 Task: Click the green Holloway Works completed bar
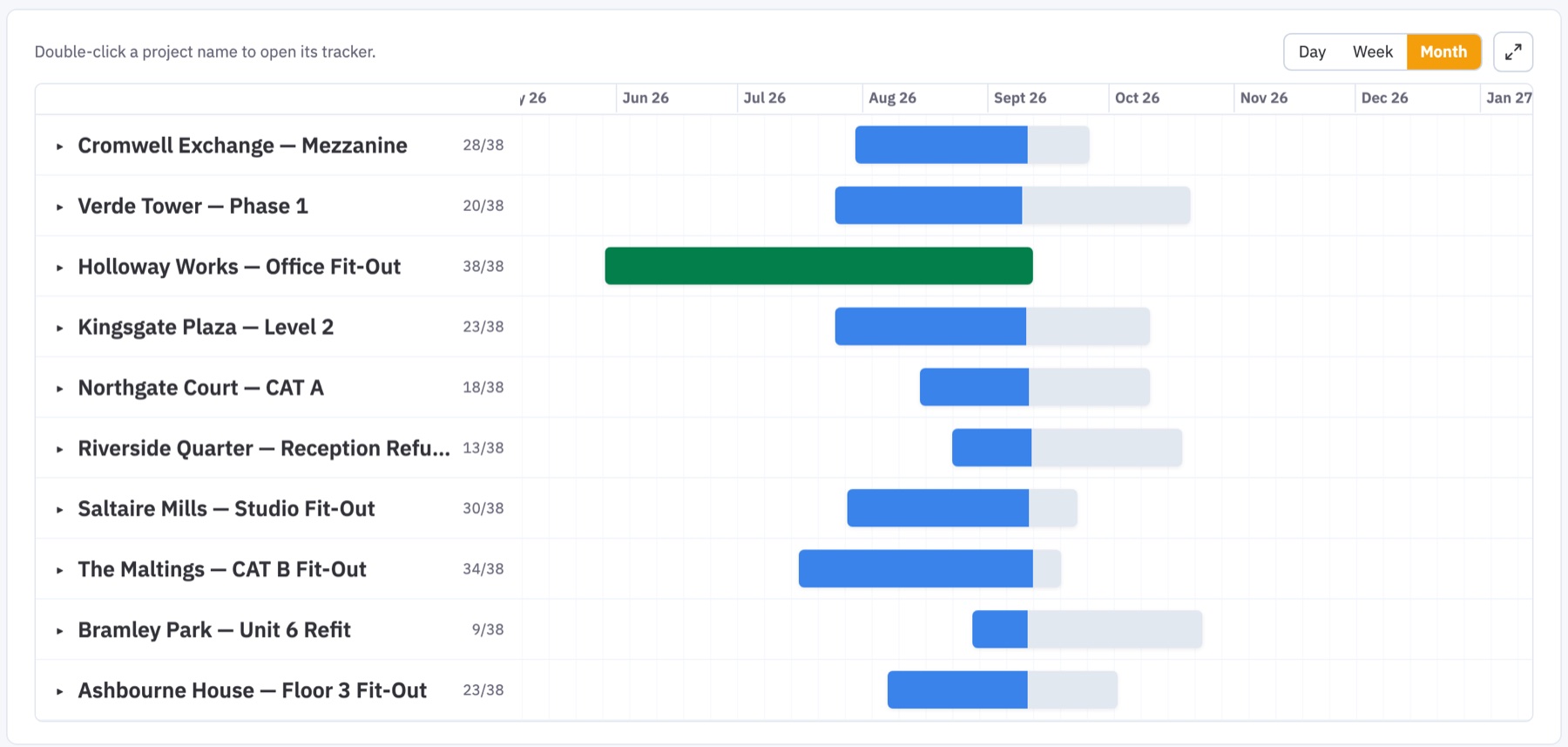[x=819, y=266]
